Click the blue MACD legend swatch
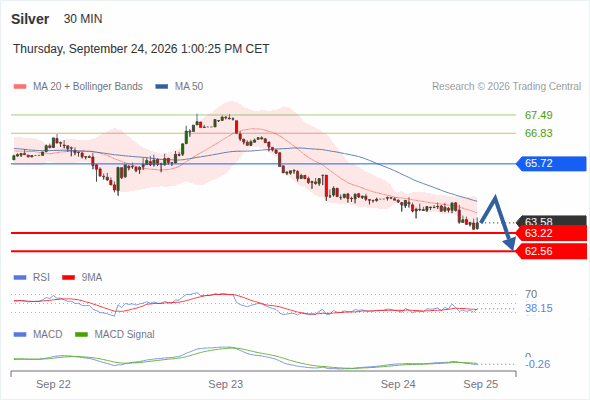 click(x=20, y=335)
